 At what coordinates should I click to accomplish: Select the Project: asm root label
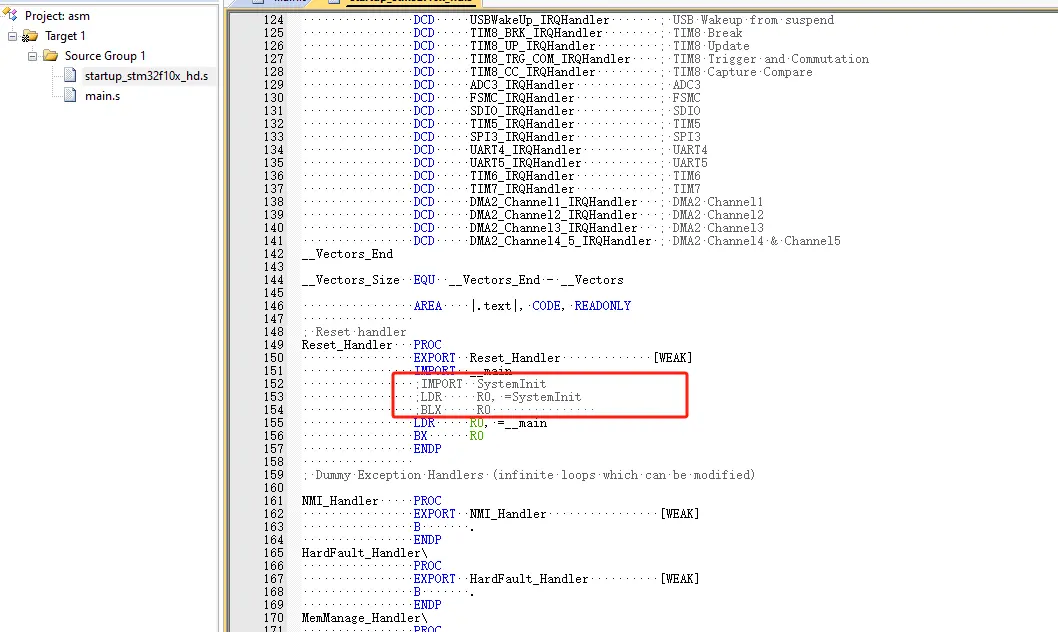click(x=57, y=16)
